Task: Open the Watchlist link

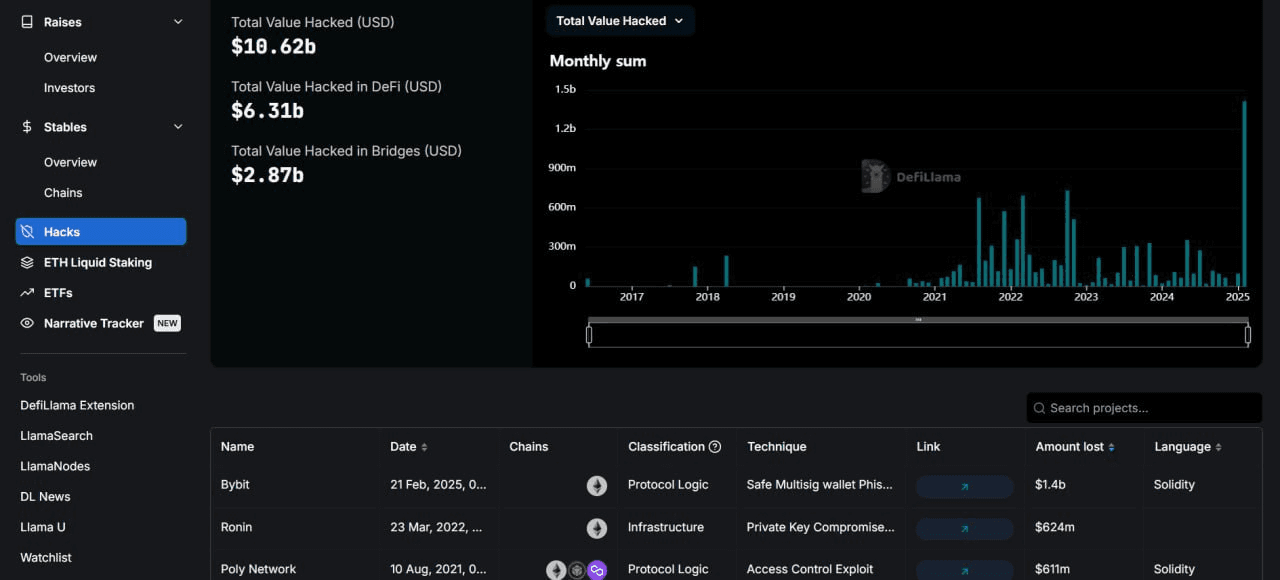Action: point(46,558)
